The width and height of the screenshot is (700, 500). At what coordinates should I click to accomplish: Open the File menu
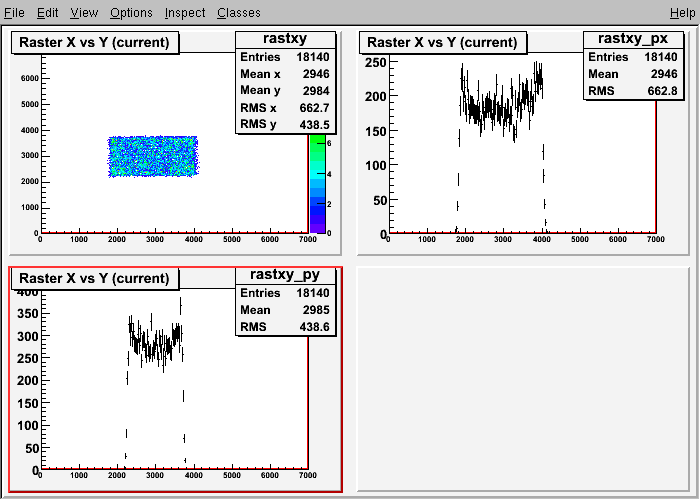coord(14,13)
